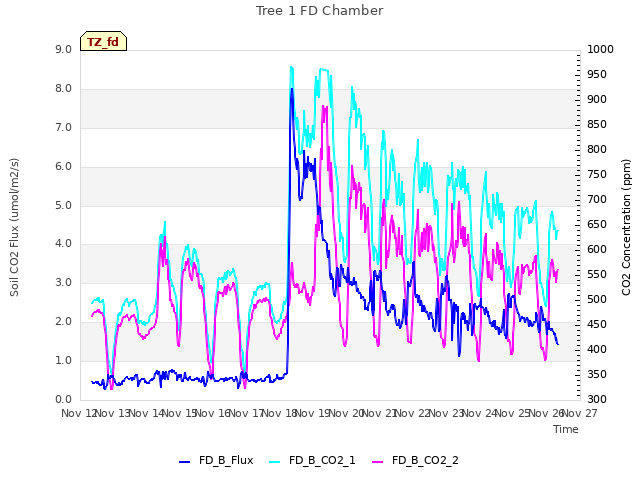This screenshot has width=640, height=480.
Task: Click the Soil CO2 Flux axis title
Action: pyautogui.click(x=14, y=227)
